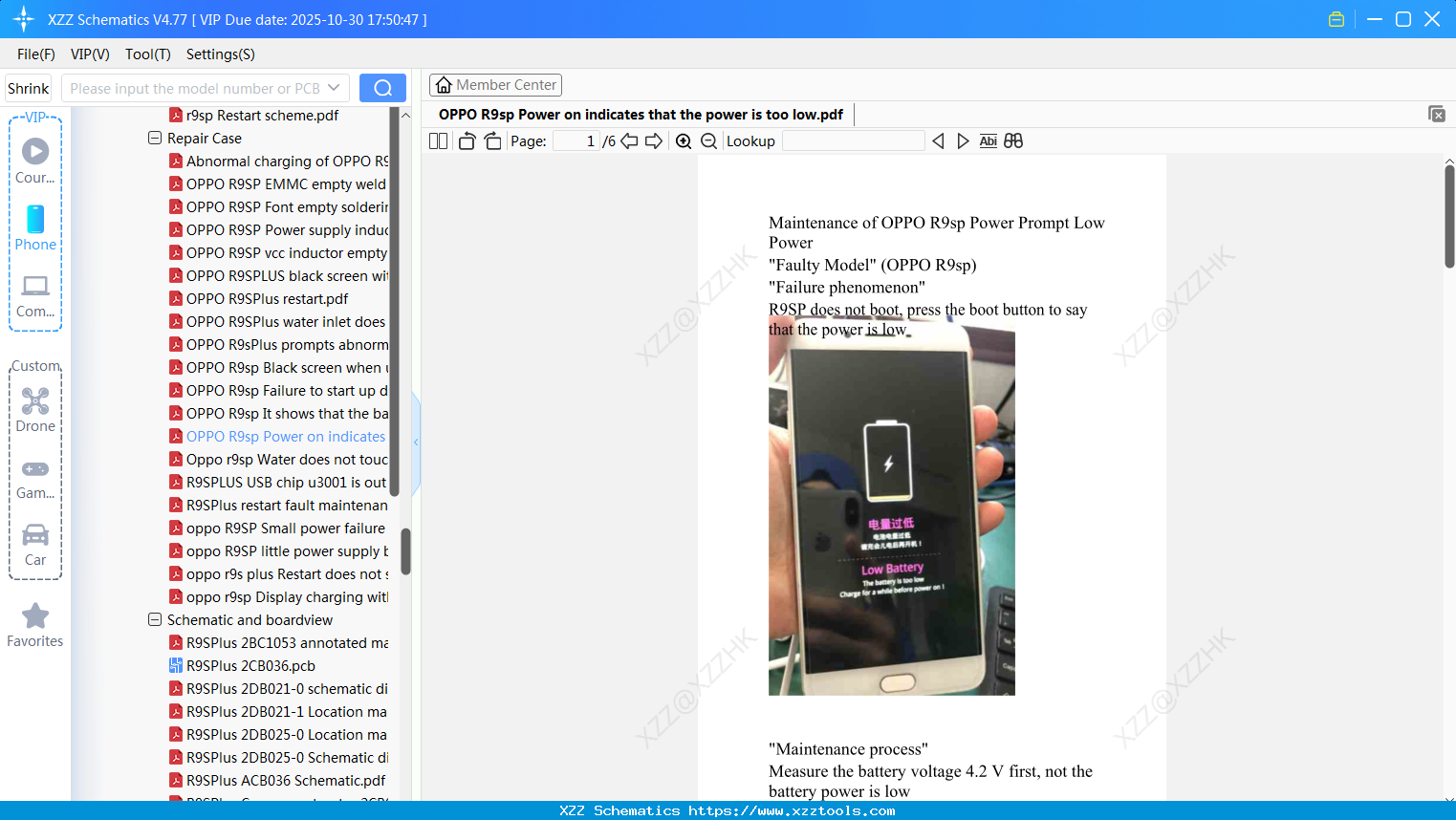Rotate the page counterclockwise
This screenshot has height=820, width=1456.
(x=467, y=141)
